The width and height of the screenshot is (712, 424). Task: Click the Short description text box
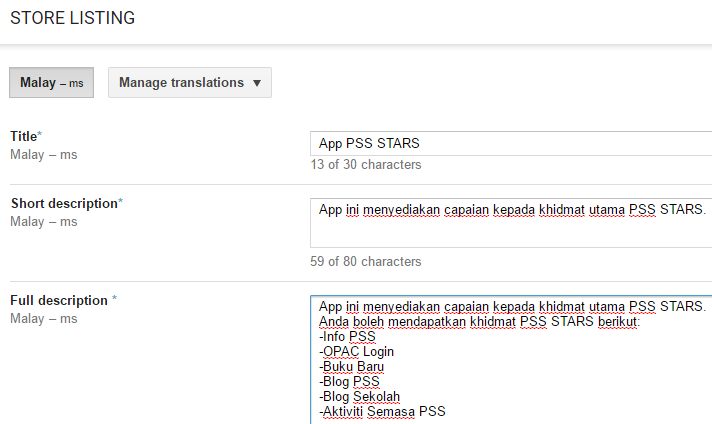point(511,223)
